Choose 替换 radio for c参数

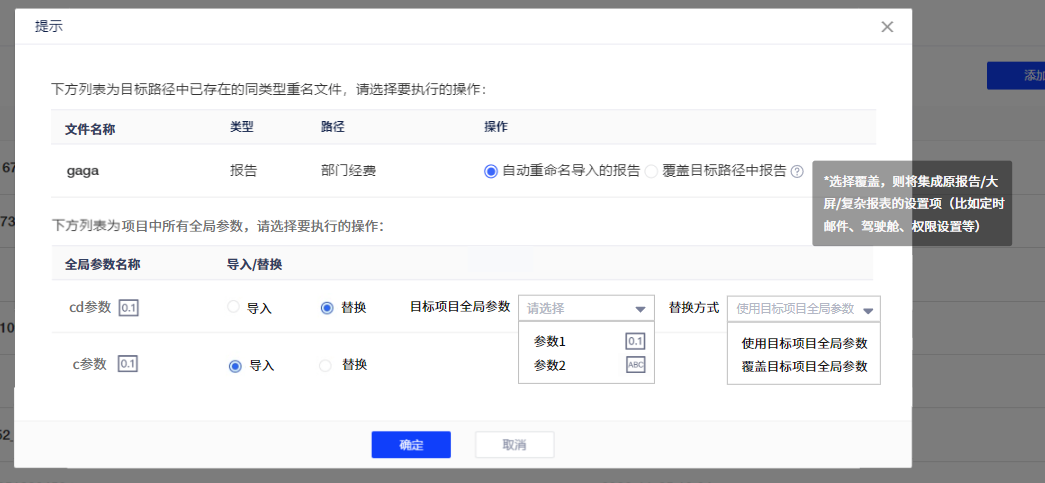point(325,366)
